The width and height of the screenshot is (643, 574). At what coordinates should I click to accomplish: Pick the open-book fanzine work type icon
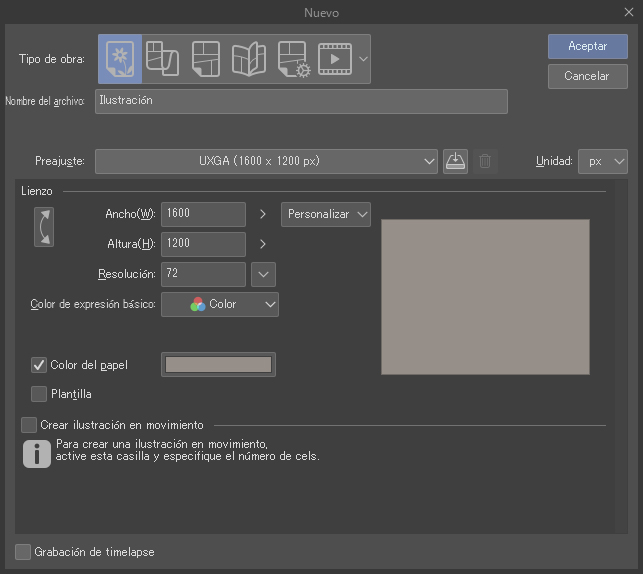[x=248, y=59]
